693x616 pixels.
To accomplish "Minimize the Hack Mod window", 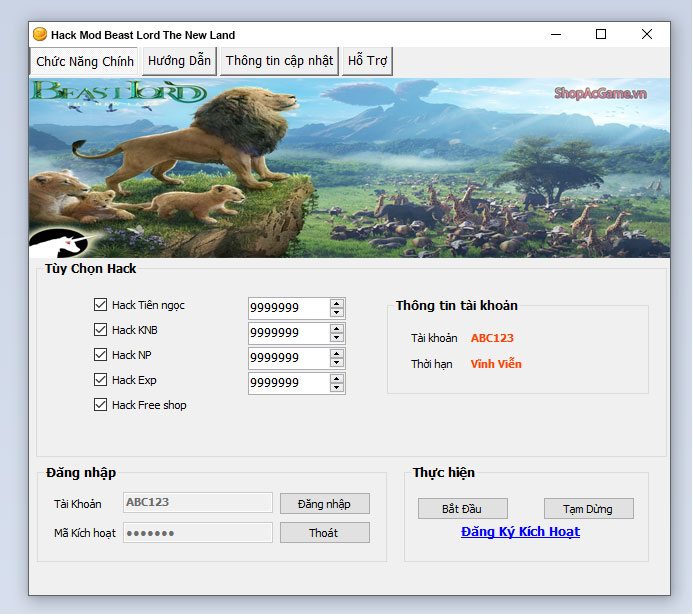I will (x=556, y=34).
